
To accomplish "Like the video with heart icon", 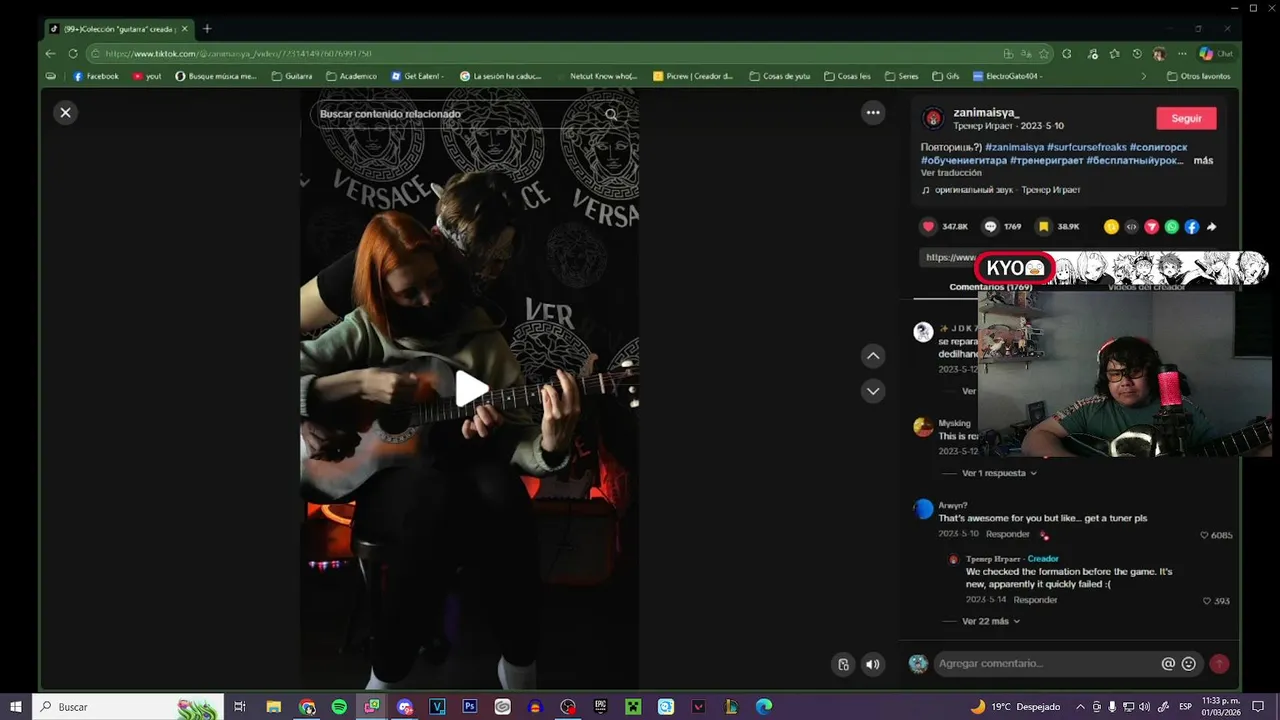I will coord(928,227).
